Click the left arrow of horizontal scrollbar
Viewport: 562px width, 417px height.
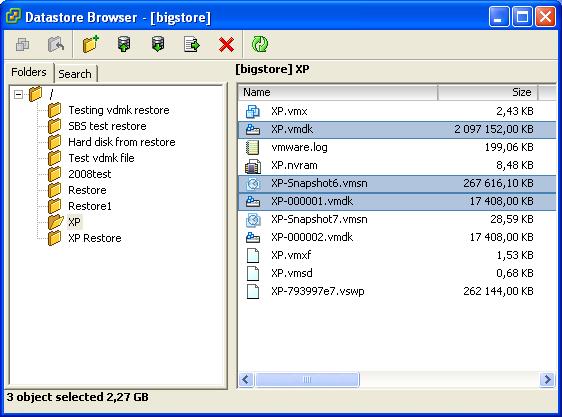click(x=246, y=379)
